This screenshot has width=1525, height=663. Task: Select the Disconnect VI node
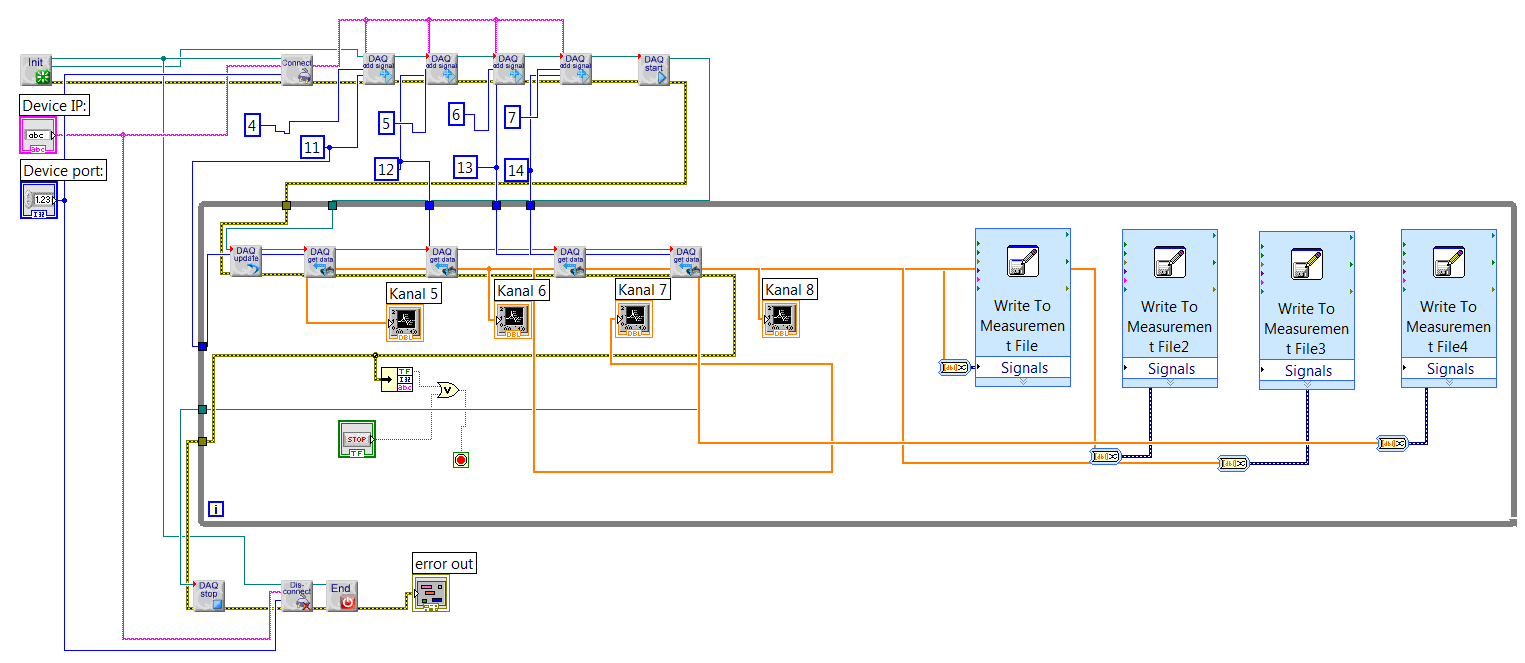click(297, 594)
